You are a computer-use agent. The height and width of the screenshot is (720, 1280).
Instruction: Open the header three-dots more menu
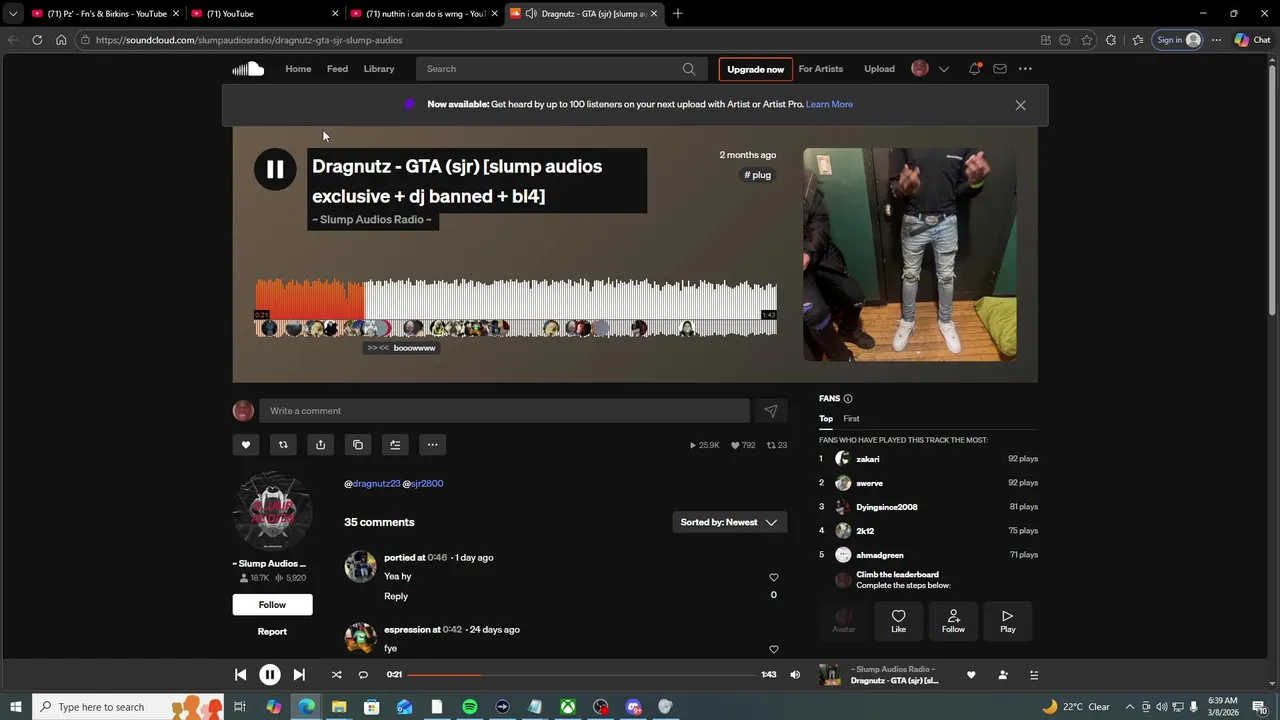tap(1025, 69)
